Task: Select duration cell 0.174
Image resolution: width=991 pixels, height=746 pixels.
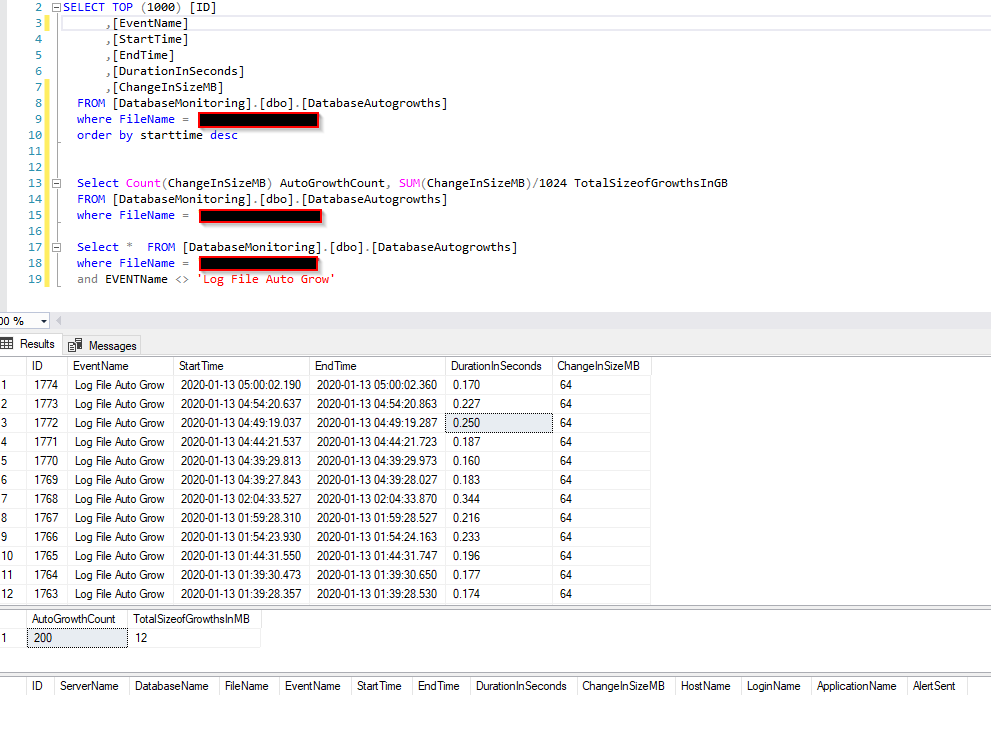Action: (x=499, y=594)
